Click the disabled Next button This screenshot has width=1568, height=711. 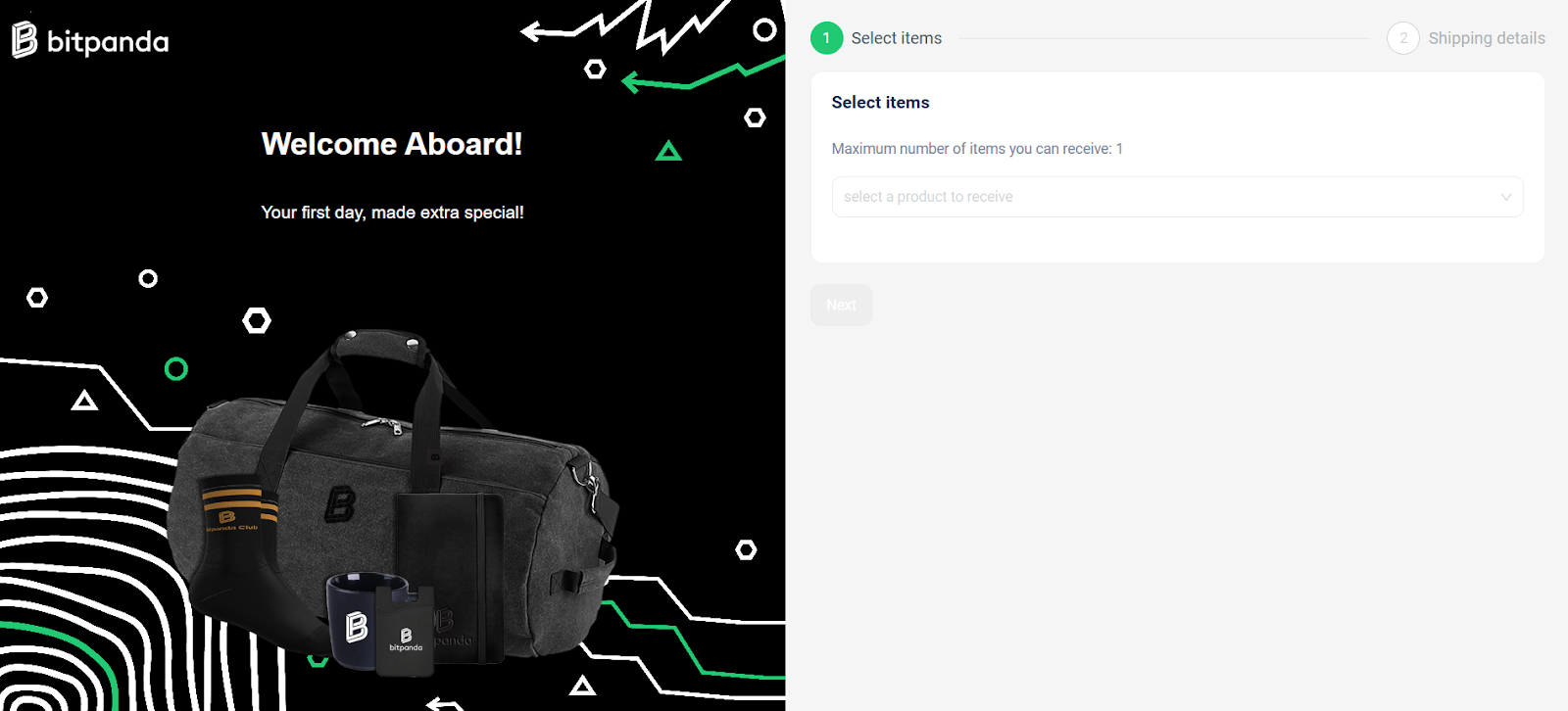click(x=841, y=305)
